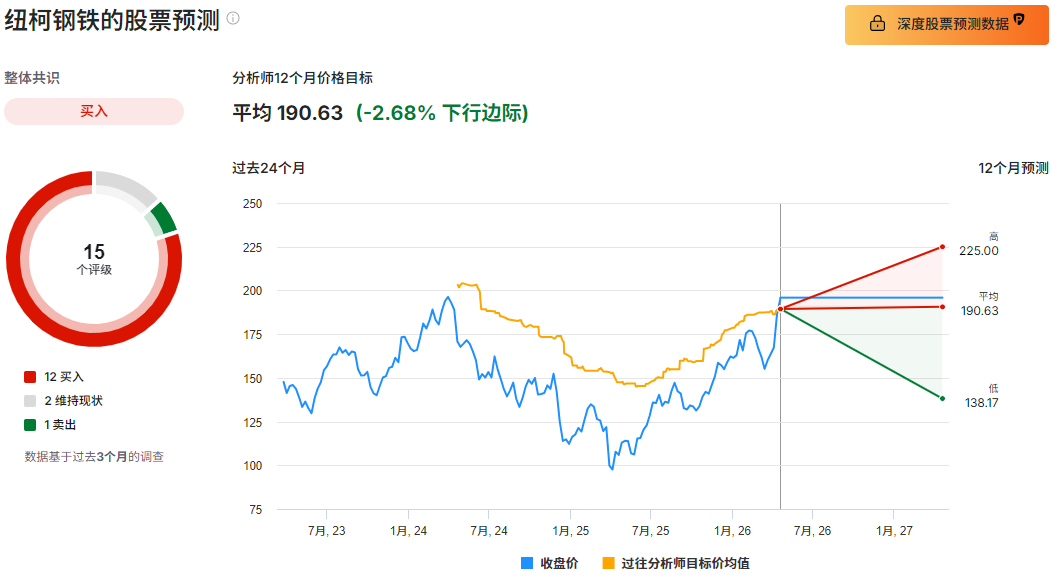The image size is (1052, 575).
Task: Click the 1 卖出 legend label
Action: tap(60, 425)
